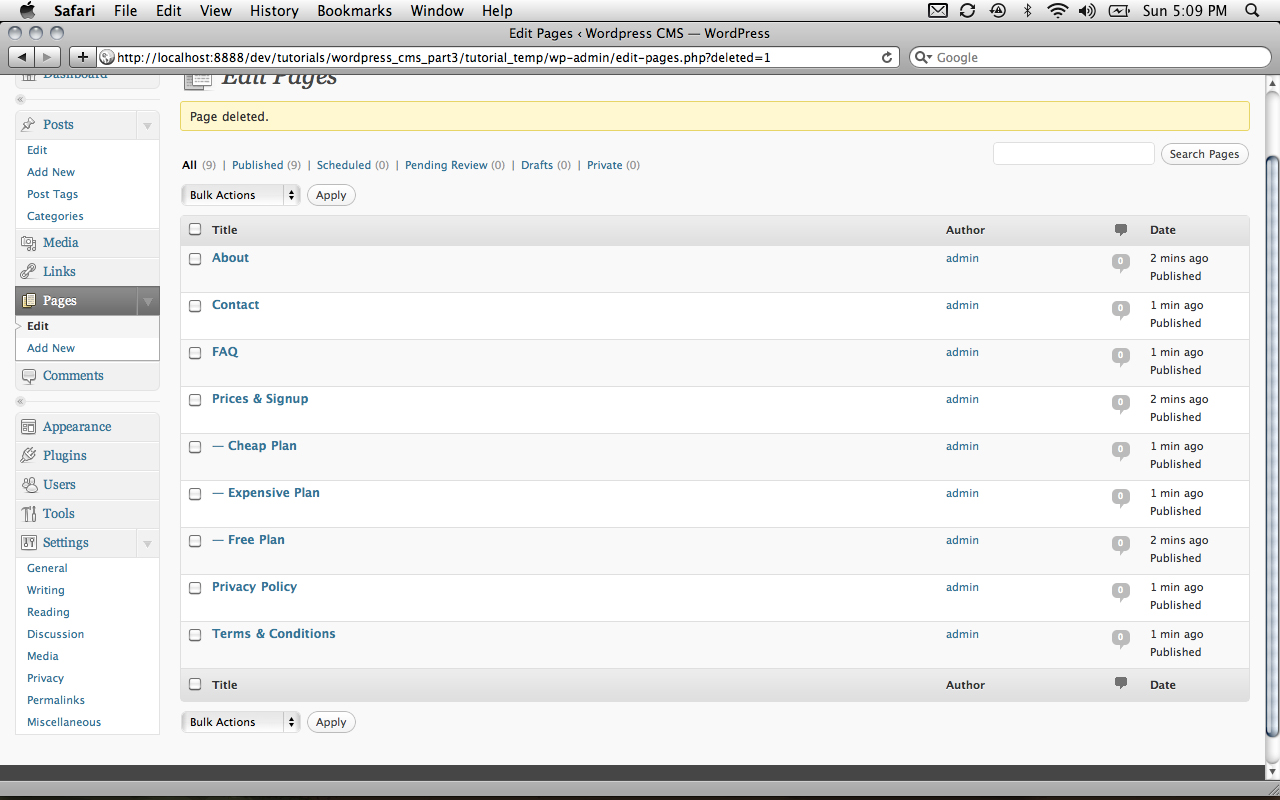The height and width of the screenshot is (800, 1280).
Task: Open the Window menu
Action: [437, 11]
